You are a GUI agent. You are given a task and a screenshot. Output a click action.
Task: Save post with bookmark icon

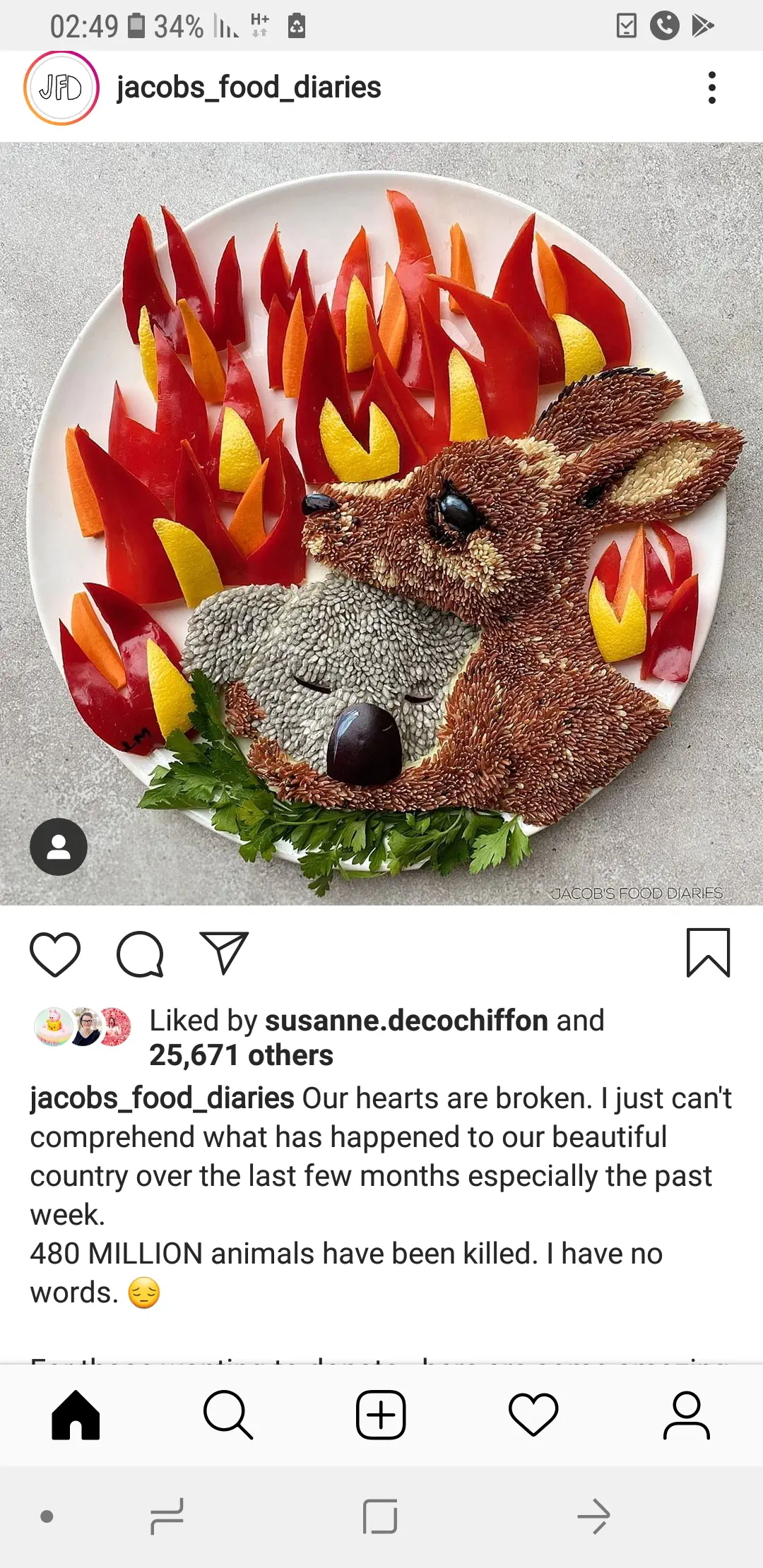pyautogui.click(x=708, y=953)
